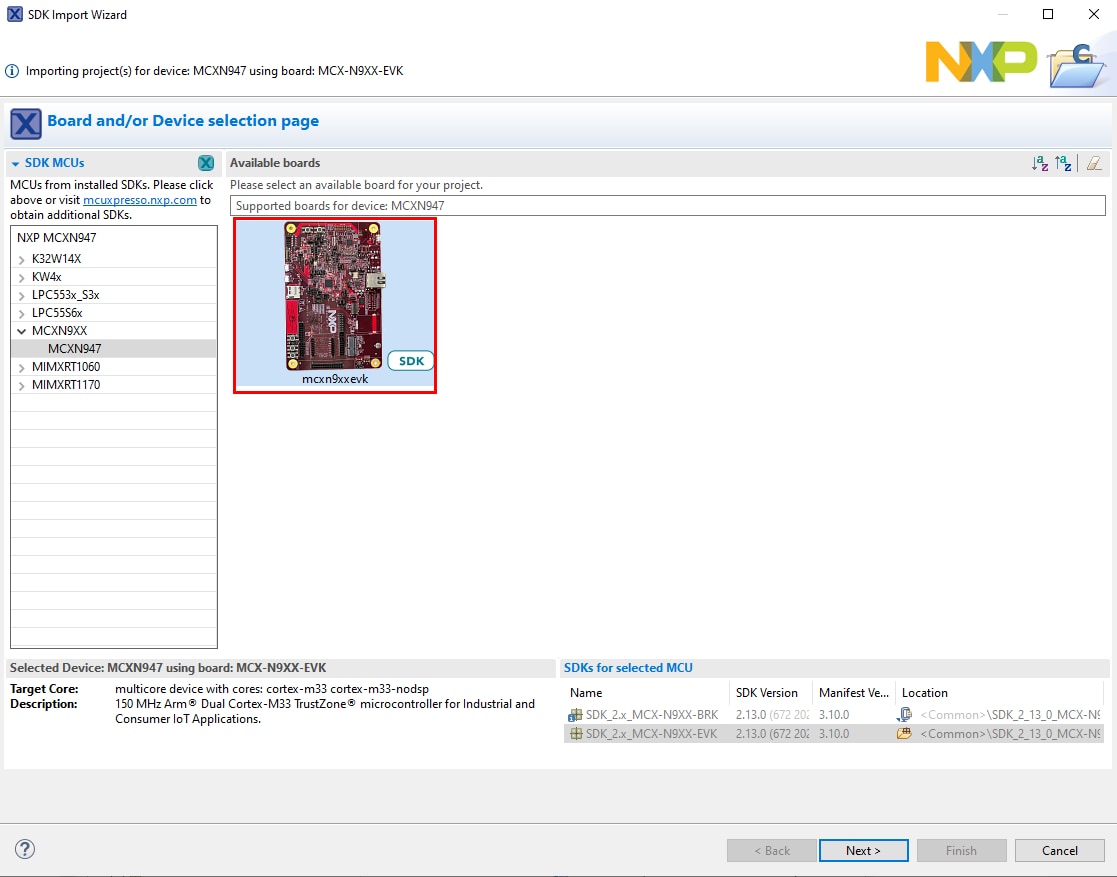The width and height of the screenshot is (1117, 877).
Task: Click the eraser clear-filter icon
Action: [1094, 163]
